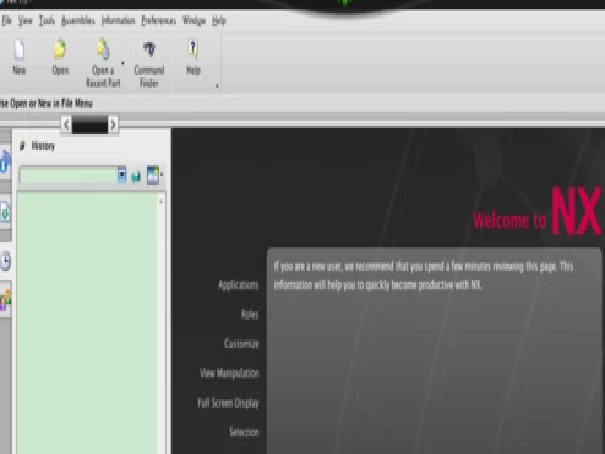
Task: Click the New file icon
Action: click(x=19, y=50)
